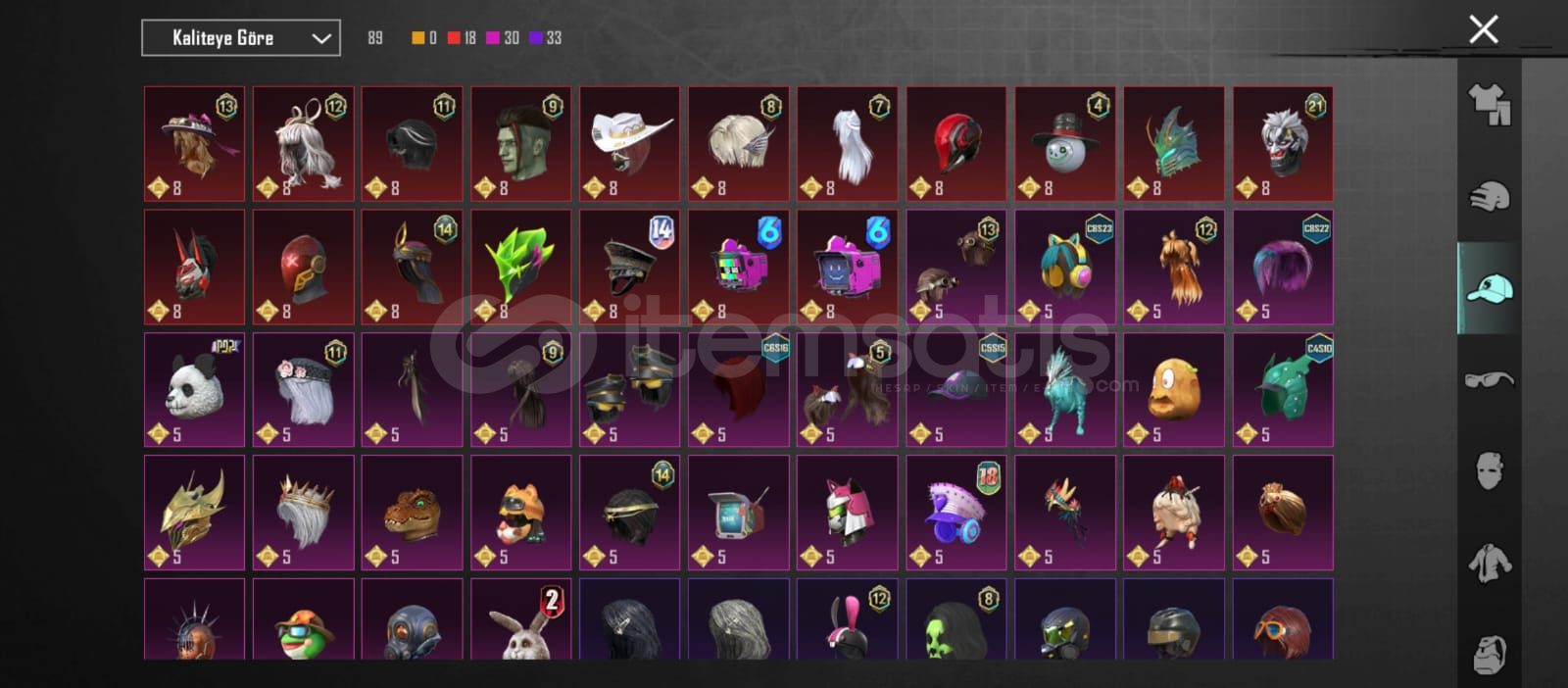
Task: Select the helmet category icon
Action: point(1489,196)
